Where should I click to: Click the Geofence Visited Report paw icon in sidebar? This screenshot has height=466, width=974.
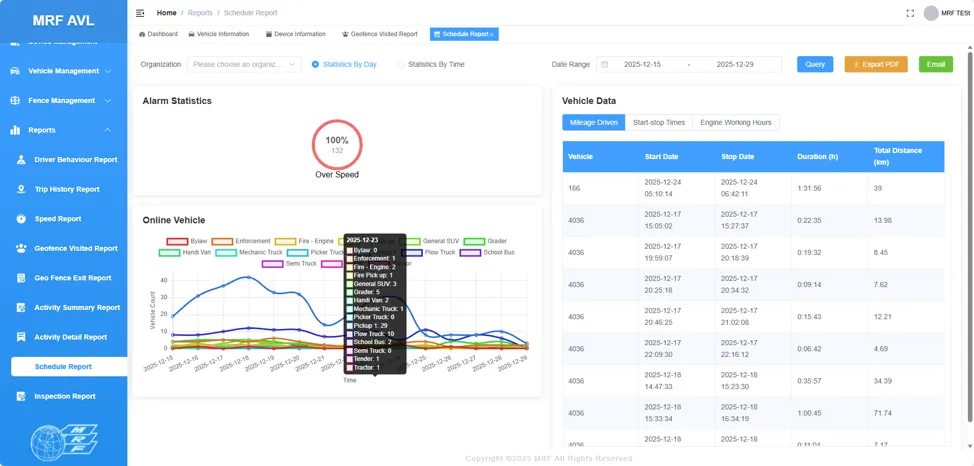(x=21, y=249)
